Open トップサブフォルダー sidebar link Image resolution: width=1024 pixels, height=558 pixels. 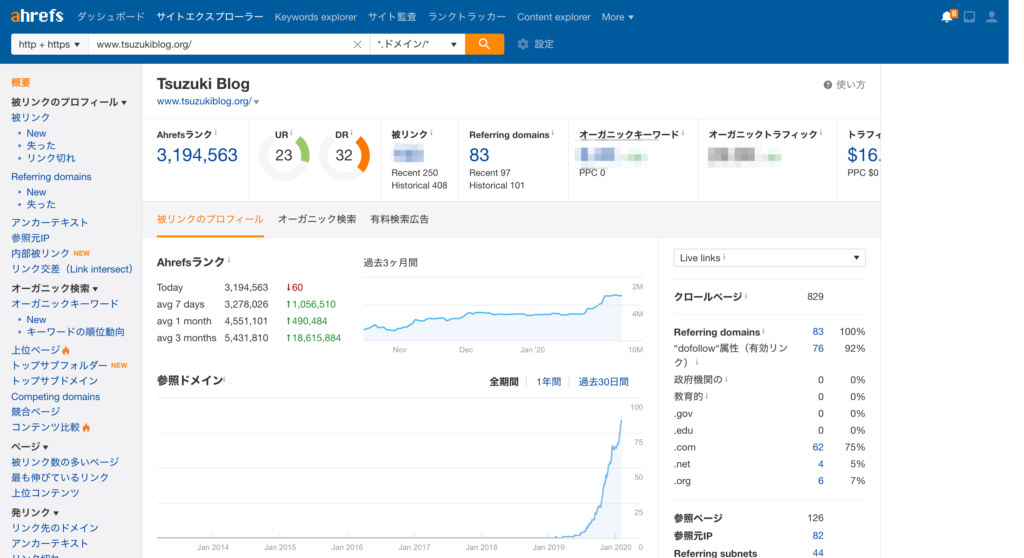point(59,365)
